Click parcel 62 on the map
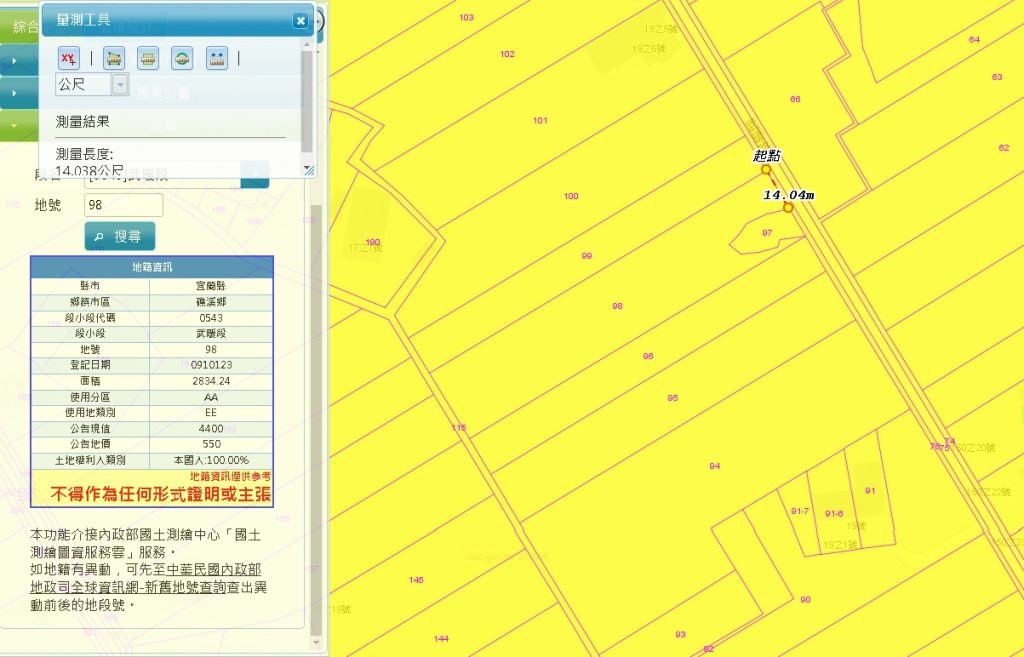 click(x=1004, y=148)
